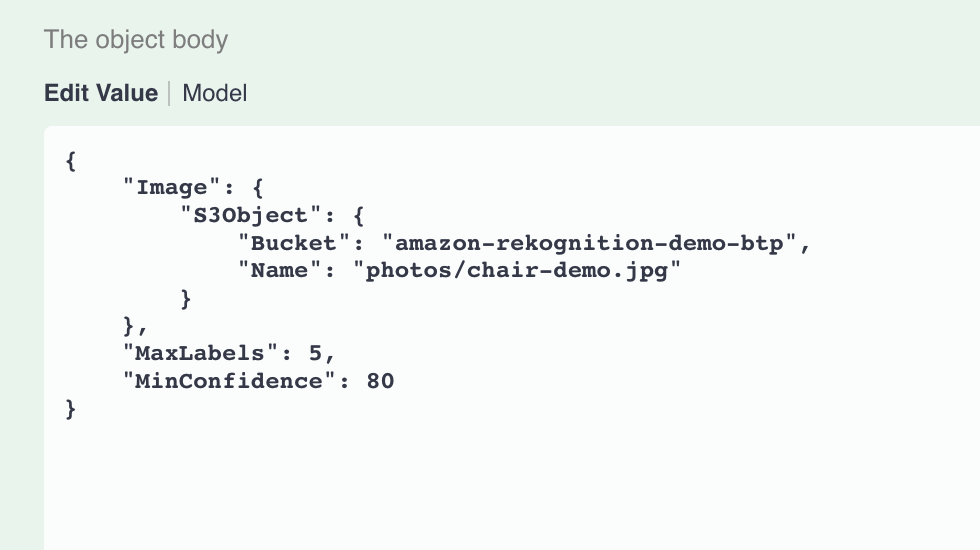
Task: Click the MaxLabels value 5
Action: (x=315, y=353)
